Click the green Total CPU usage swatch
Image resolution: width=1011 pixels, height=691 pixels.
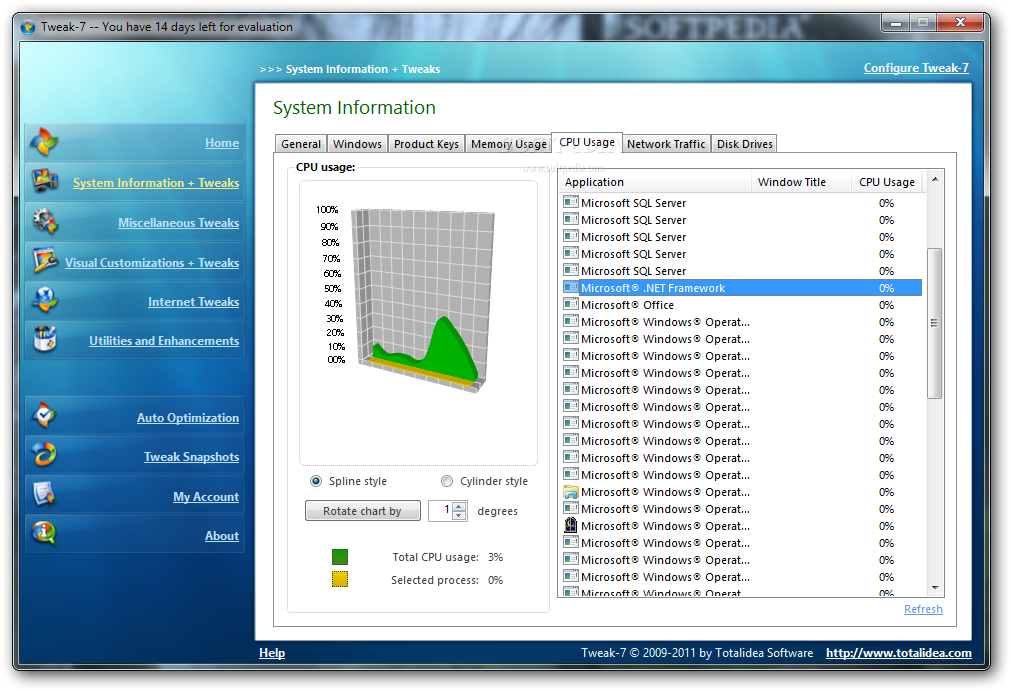tap(340, 557)
